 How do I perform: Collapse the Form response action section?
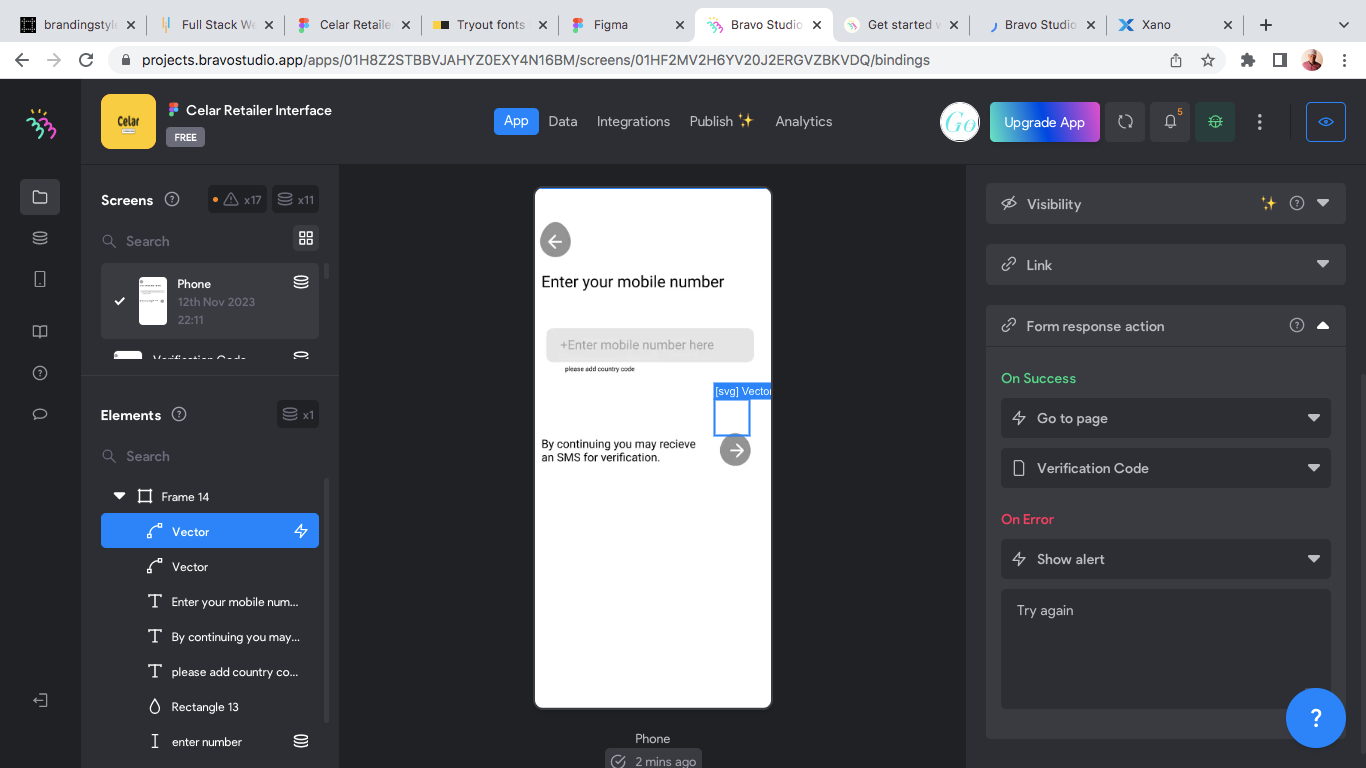1323,325
